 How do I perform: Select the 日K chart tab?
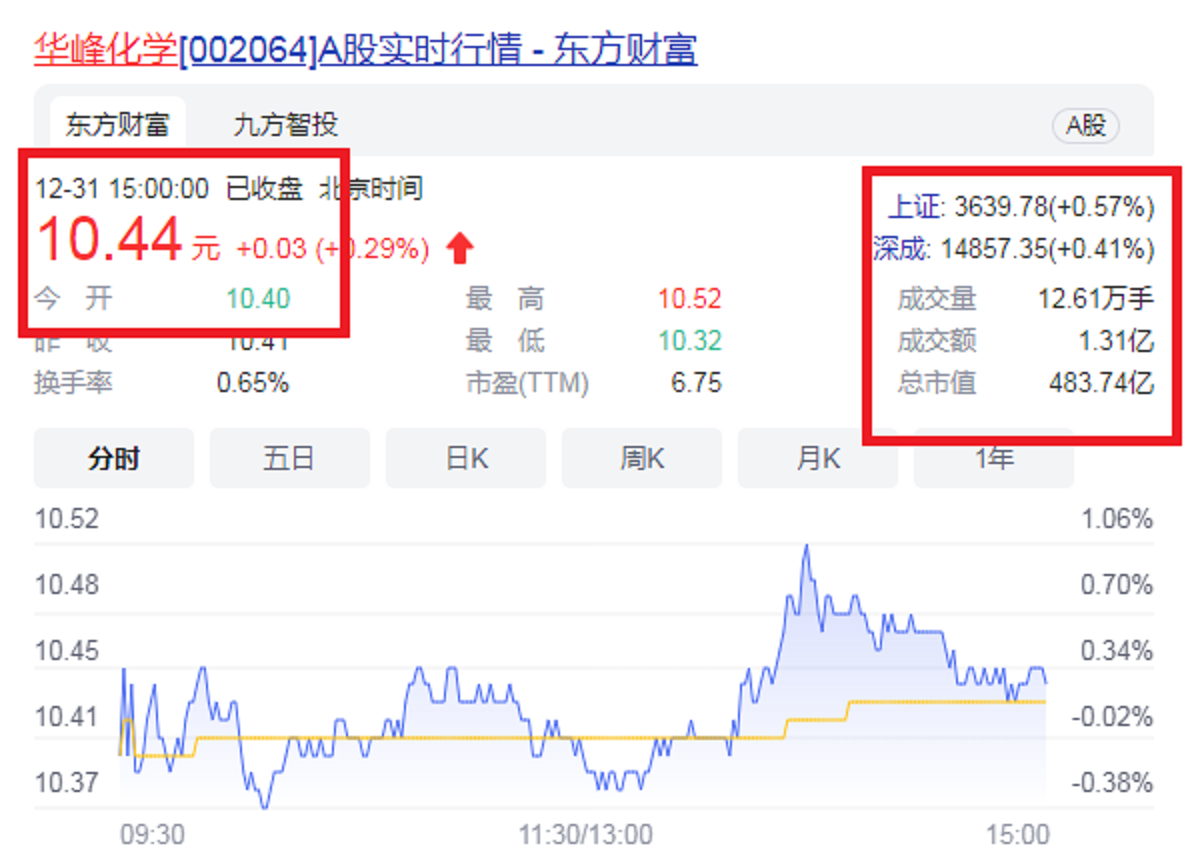click(466, 458)
